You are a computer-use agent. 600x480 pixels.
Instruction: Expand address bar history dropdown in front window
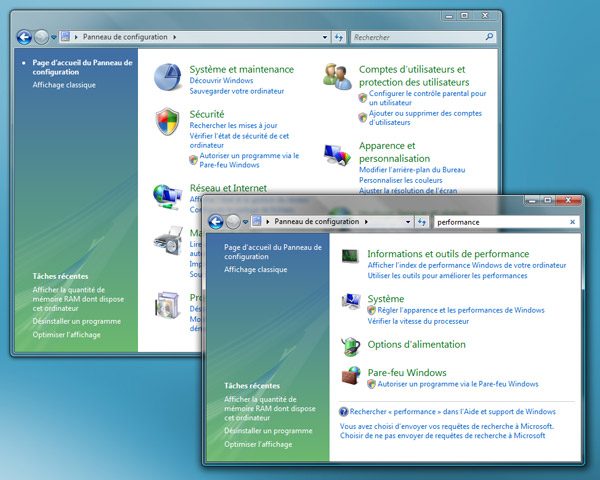click(408, 222)
